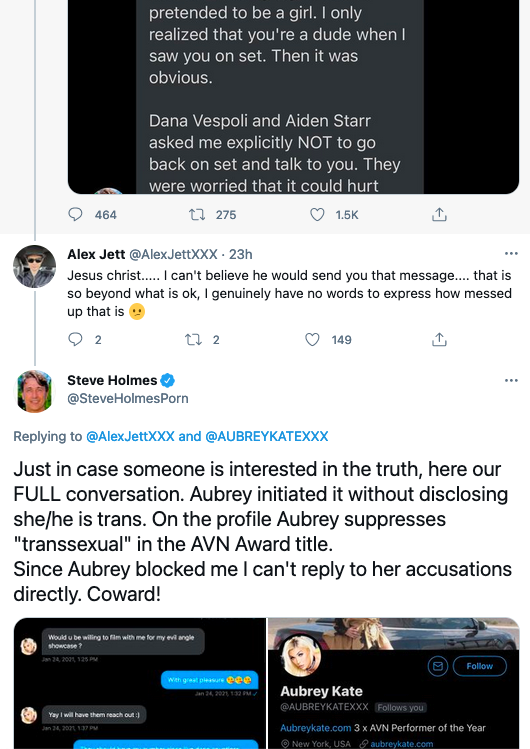The image size is (530, 749).
Task: Open the chat conversation screenshot image
Action: [139, 683]
